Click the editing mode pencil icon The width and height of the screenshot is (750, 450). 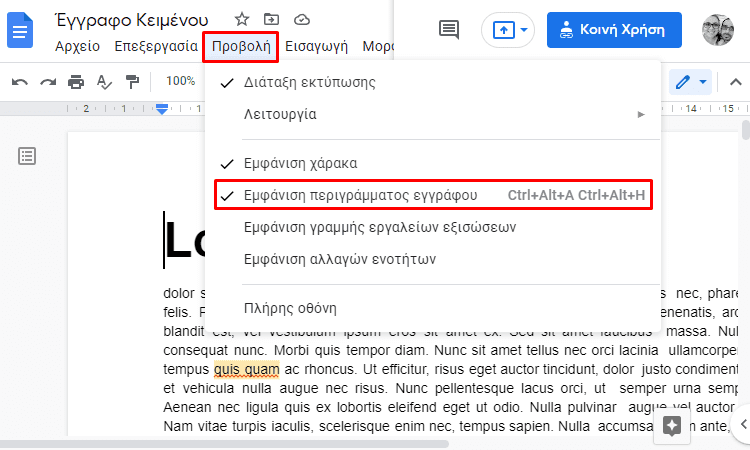683,82
